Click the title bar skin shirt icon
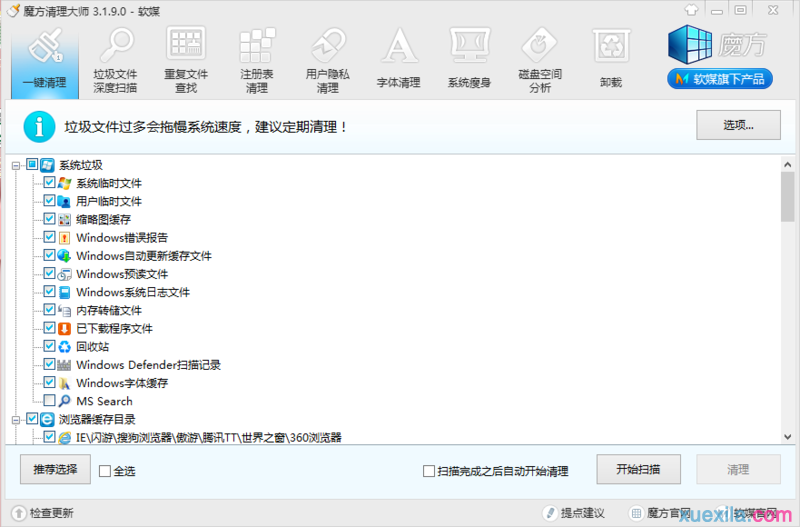Viewport: 800px width, 527px height. [x=691, y=10]
